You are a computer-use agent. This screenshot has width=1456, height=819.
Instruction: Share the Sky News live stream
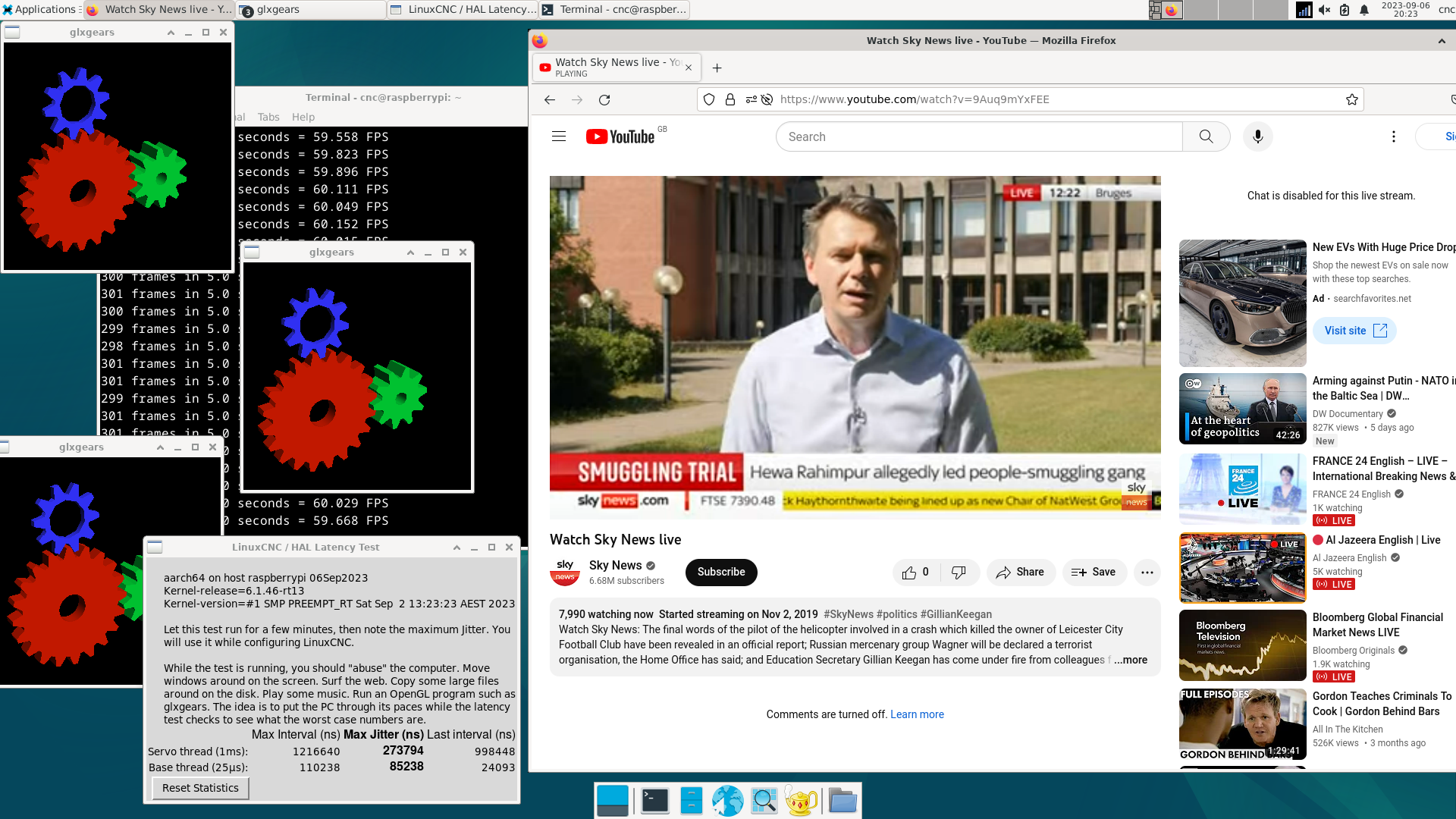coord(1021,573)
